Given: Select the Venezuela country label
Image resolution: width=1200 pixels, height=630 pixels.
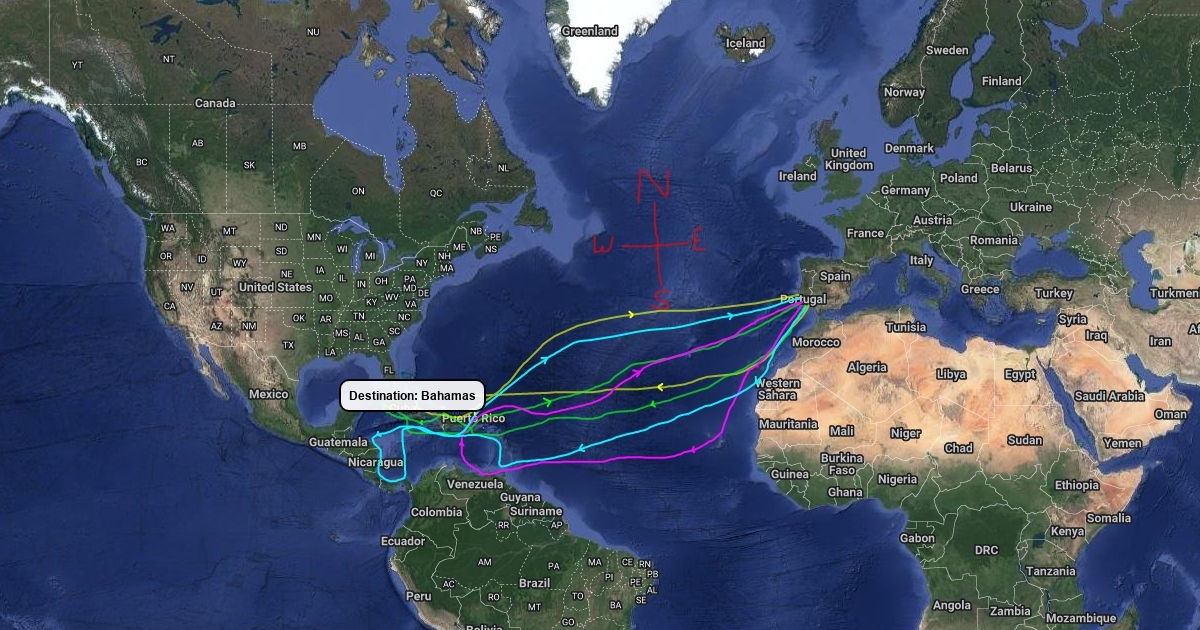Looking at the screenshot, I should click(x=475, y=484).
